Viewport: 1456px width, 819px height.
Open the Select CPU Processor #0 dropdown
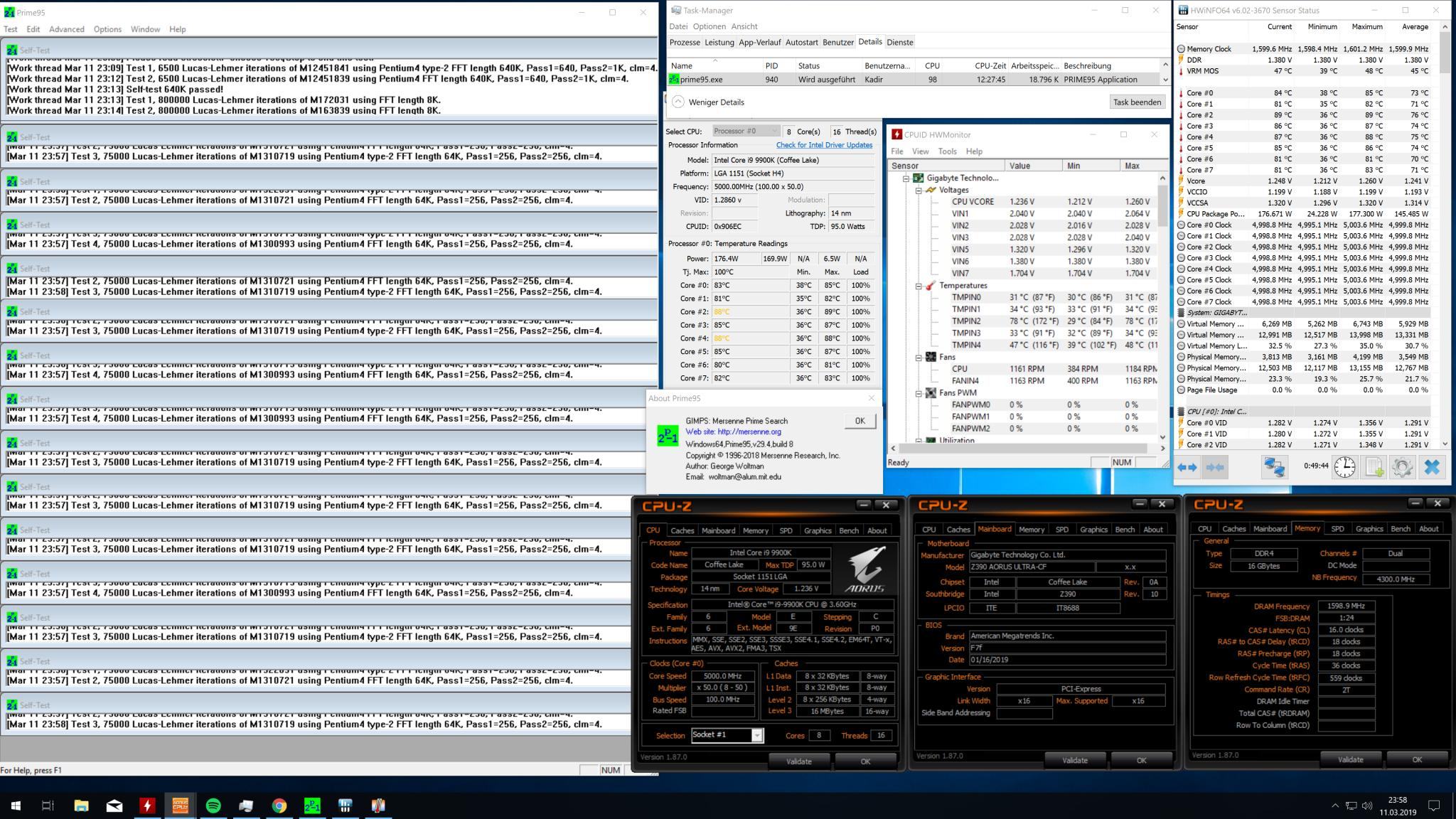[x=746, y=131]
